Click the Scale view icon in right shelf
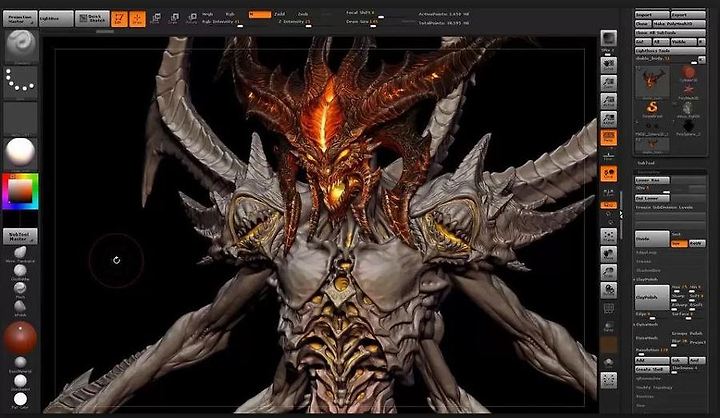The height and width of the screenshot is (418, 720). [x=609, y=271]
